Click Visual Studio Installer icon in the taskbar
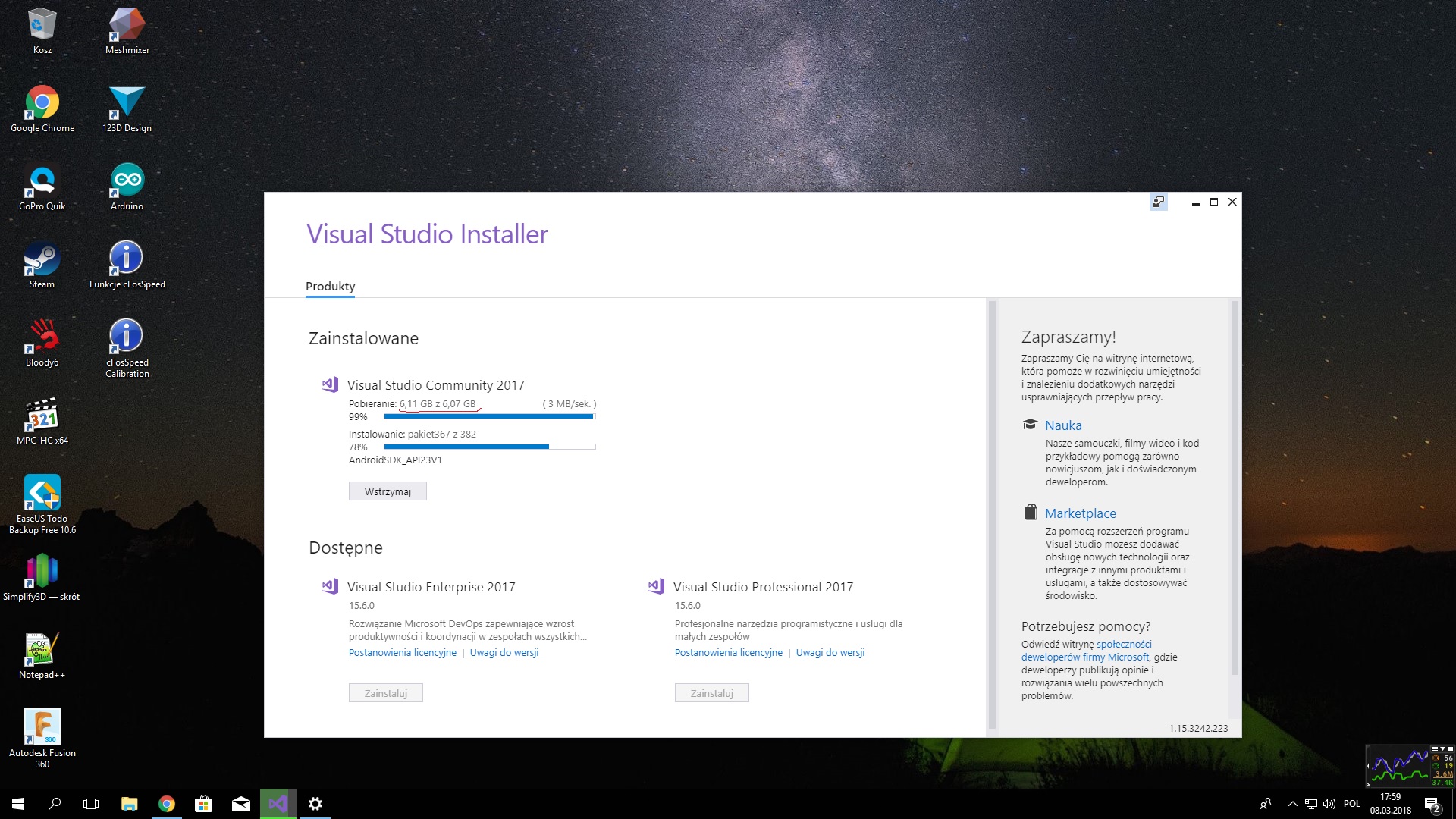The height and width of the screenshot is (819, 1456). (278, 804)
